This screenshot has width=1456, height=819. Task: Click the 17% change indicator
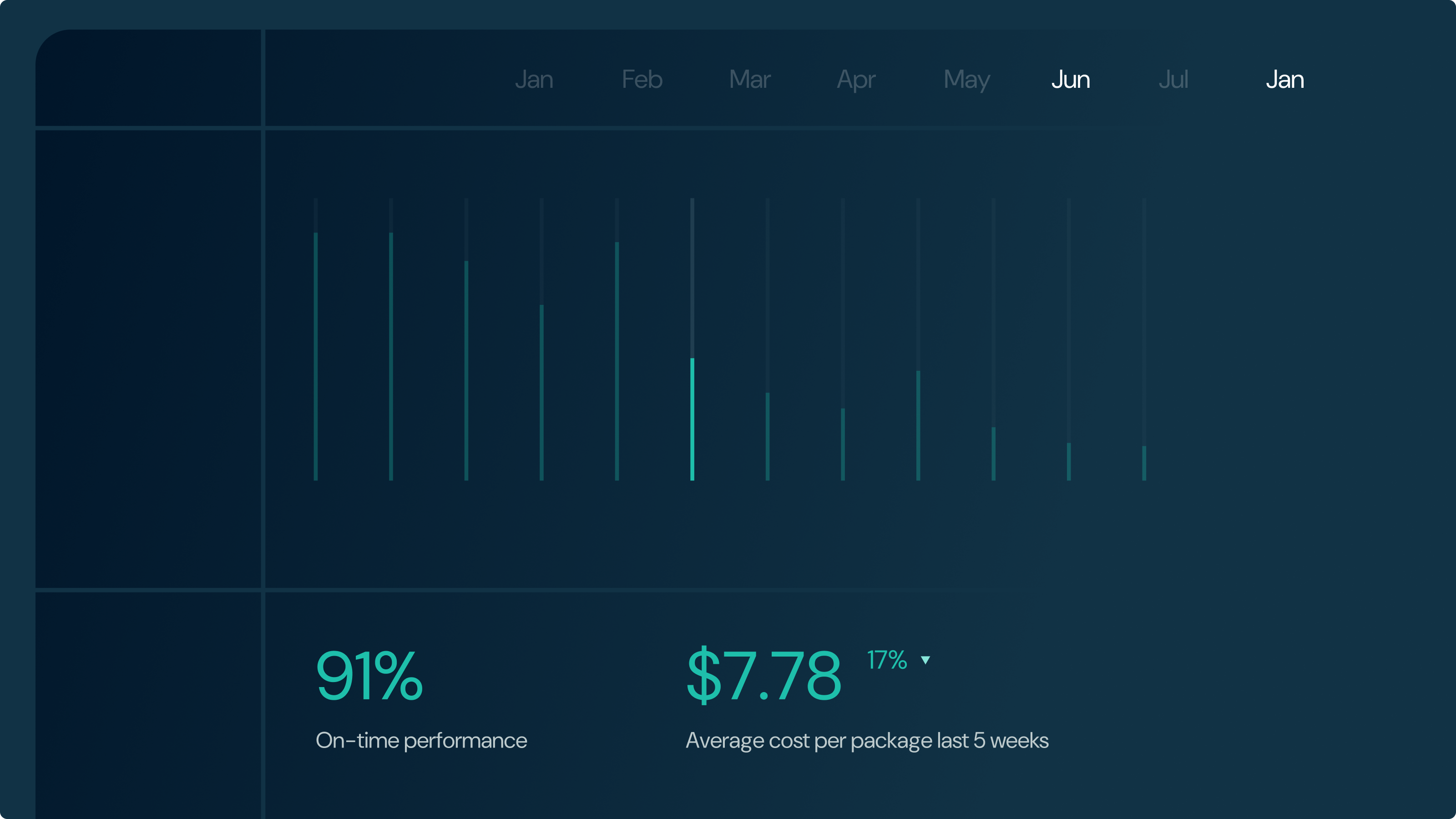click(887, 660)
